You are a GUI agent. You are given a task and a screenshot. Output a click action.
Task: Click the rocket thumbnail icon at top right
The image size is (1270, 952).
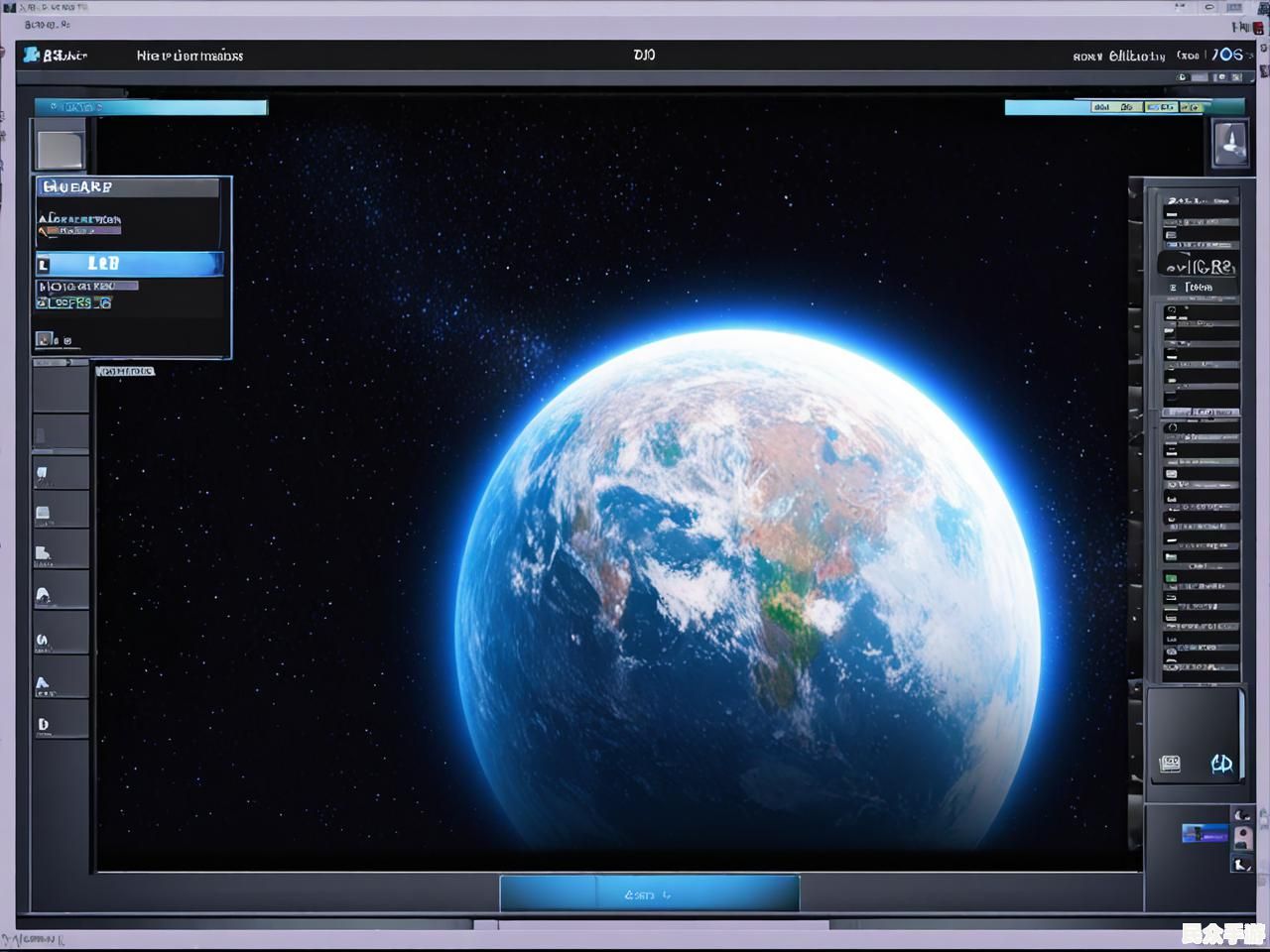coord(1230,143)
